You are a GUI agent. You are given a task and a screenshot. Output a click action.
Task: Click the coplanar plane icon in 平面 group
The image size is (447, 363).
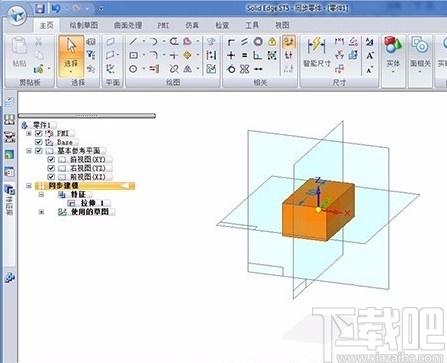pyautogui.click(x=111, y=42)
